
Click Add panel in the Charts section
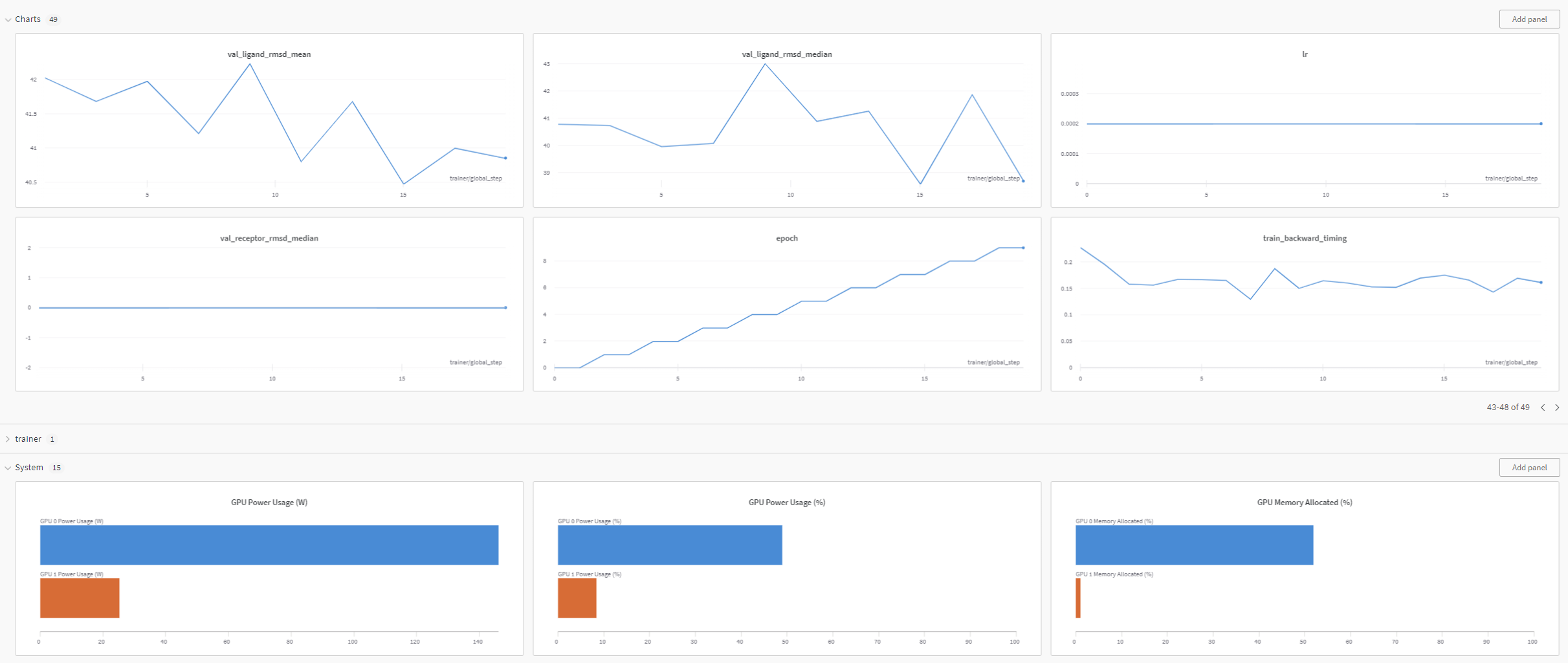coord(1529,19)
